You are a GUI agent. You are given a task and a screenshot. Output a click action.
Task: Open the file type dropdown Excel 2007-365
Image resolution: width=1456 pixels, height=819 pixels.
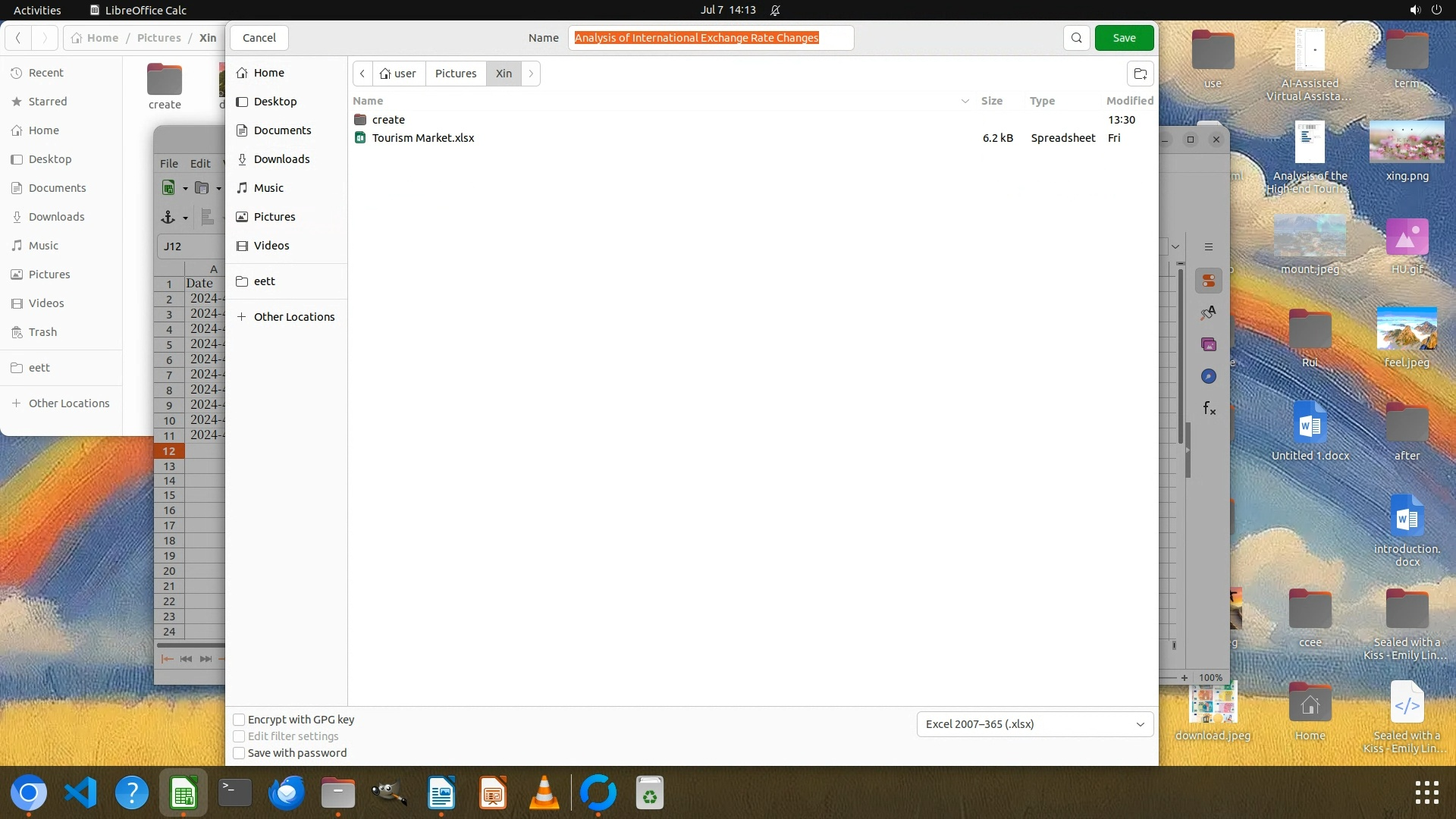coord(1034,724)
